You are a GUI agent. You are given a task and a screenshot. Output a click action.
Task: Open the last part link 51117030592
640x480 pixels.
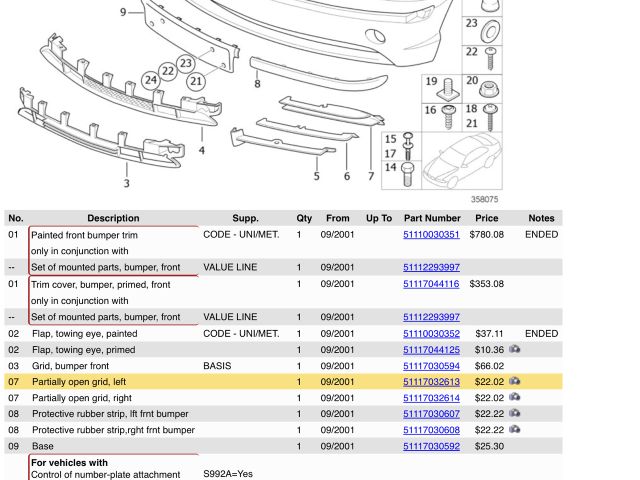(x=431, y=446)
